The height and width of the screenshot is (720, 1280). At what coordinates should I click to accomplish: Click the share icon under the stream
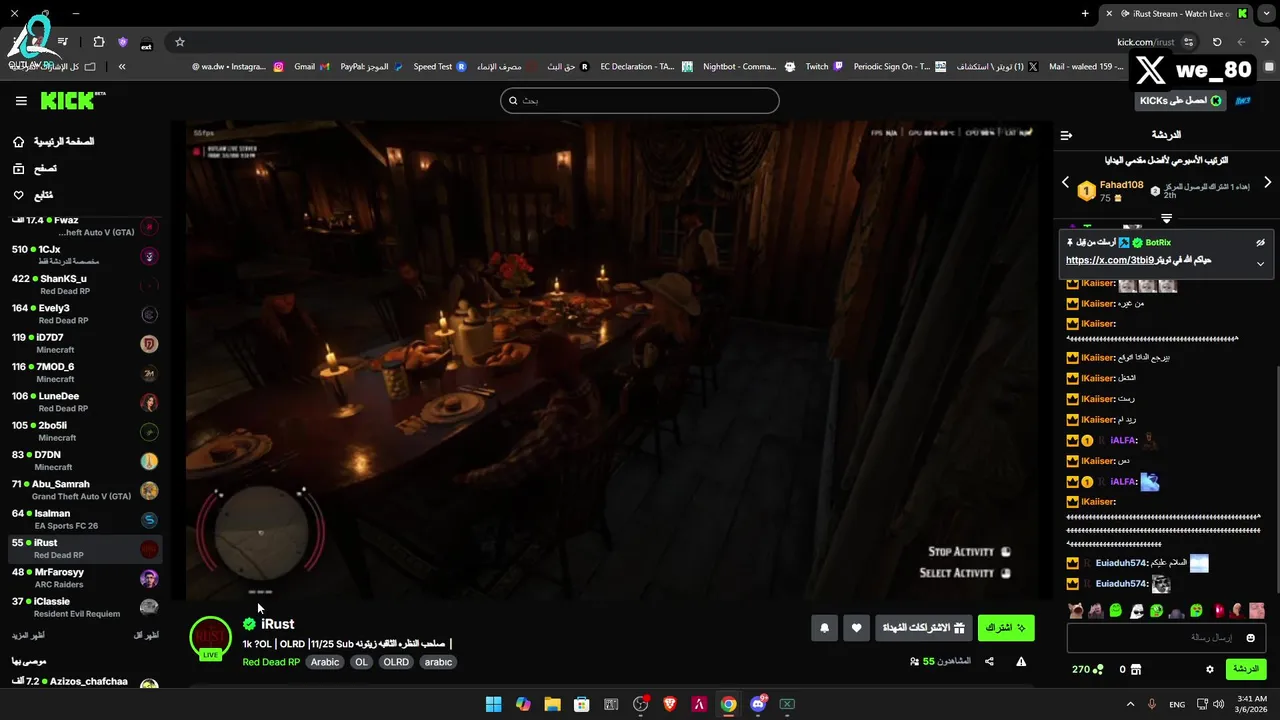(x=989, y=662)
